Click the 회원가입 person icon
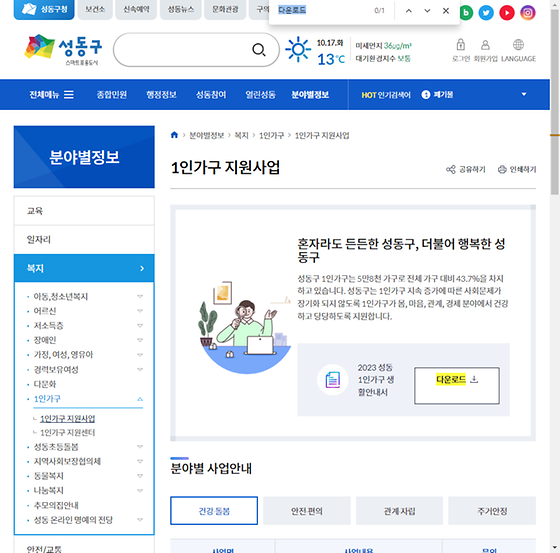The image size is (560, 553). tap(485, 45)
